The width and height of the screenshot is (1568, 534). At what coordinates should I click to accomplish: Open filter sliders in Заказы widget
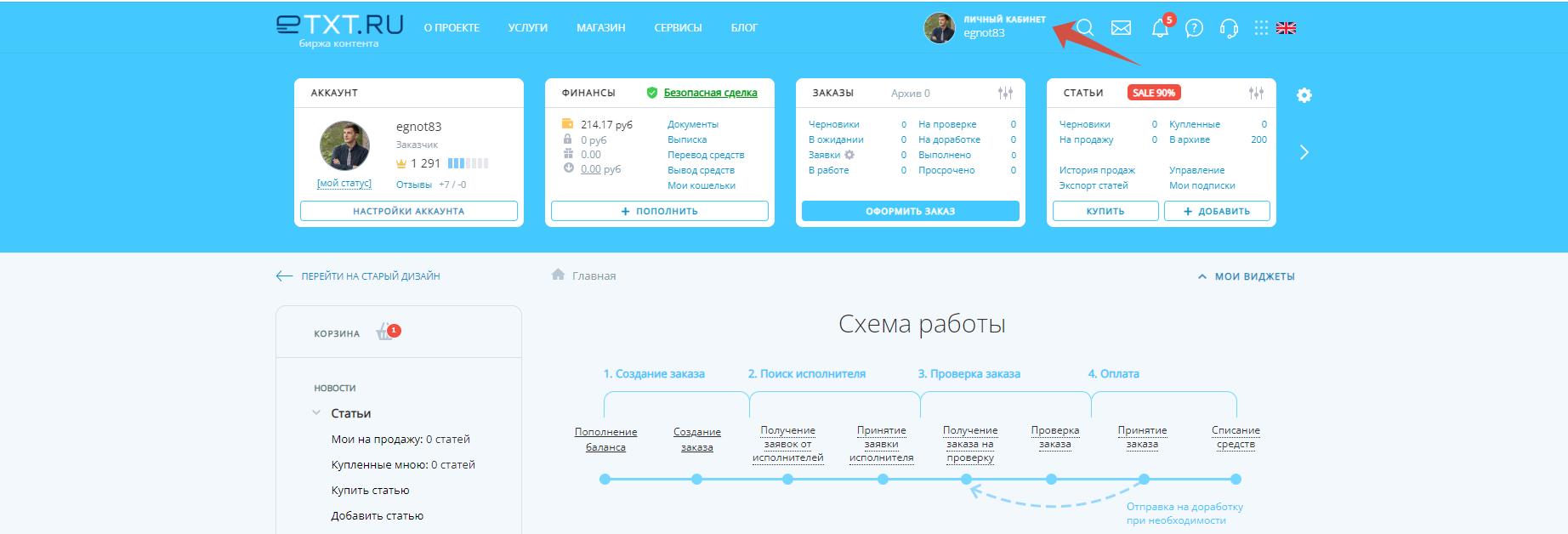point(1005,93)
